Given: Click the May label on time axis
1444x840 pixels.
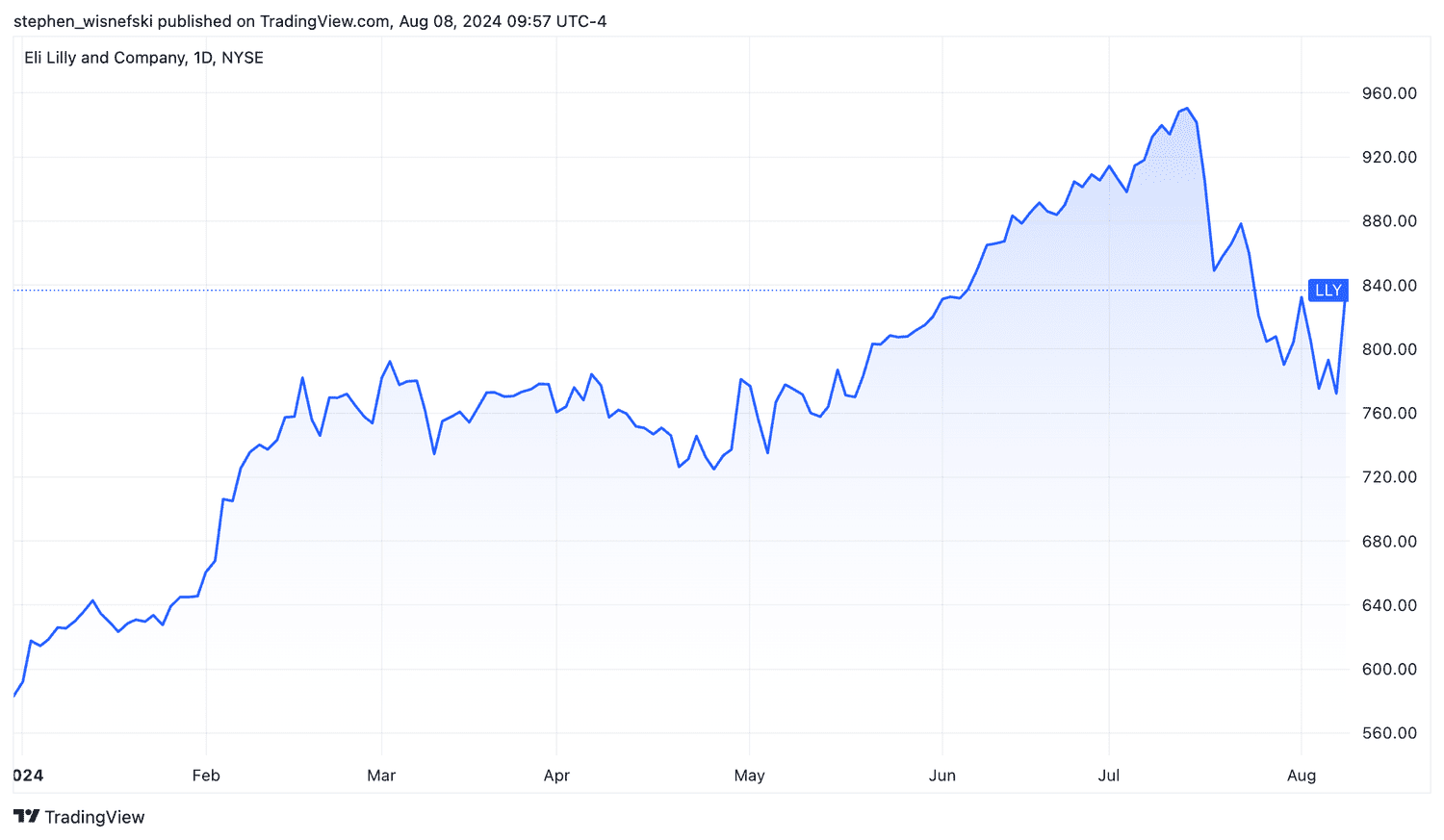Looking at the screenshot, I should pos(749,776).
